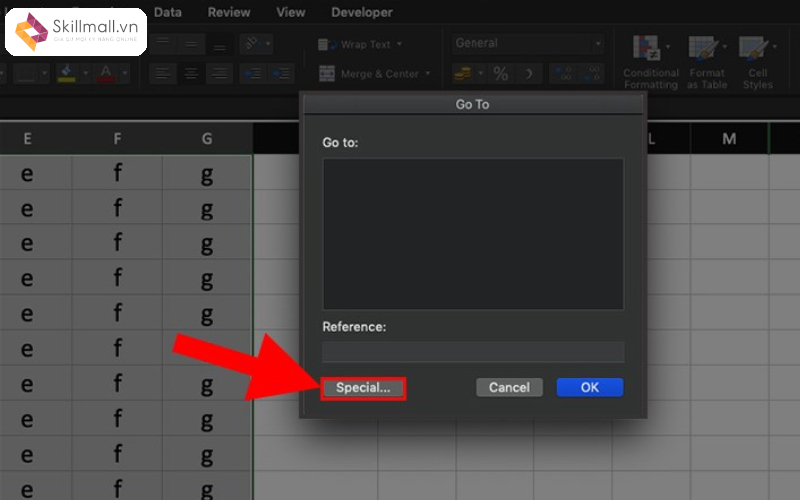Expand the font color dropdown arrow
The image size is (800, 500).
(x=124, y=73)
